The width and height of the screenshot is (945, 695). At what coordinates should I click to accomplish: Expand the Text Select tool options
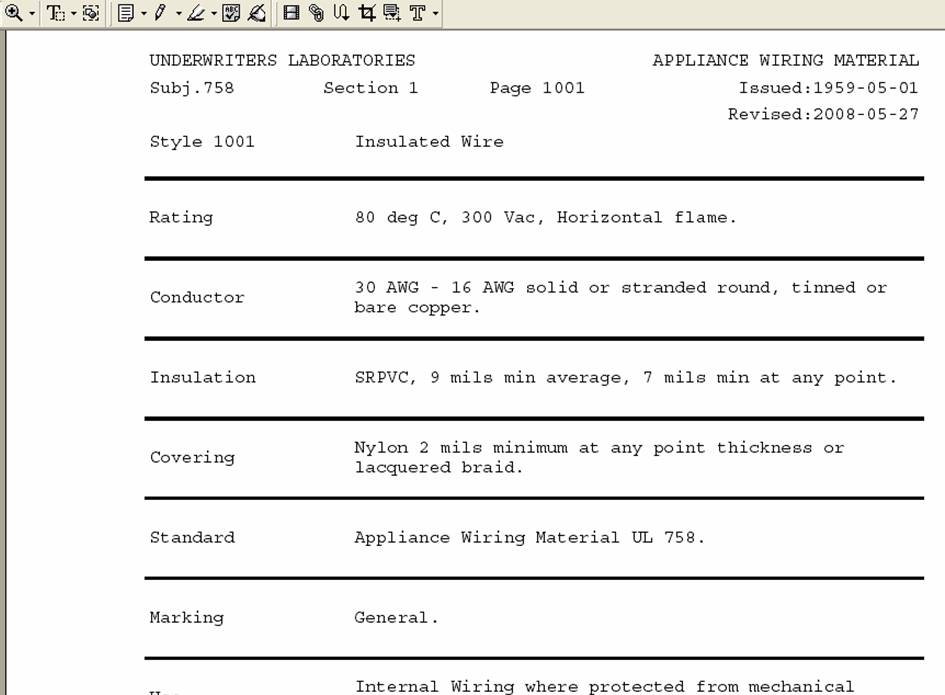pyautogui.click(x=74, y=13)
